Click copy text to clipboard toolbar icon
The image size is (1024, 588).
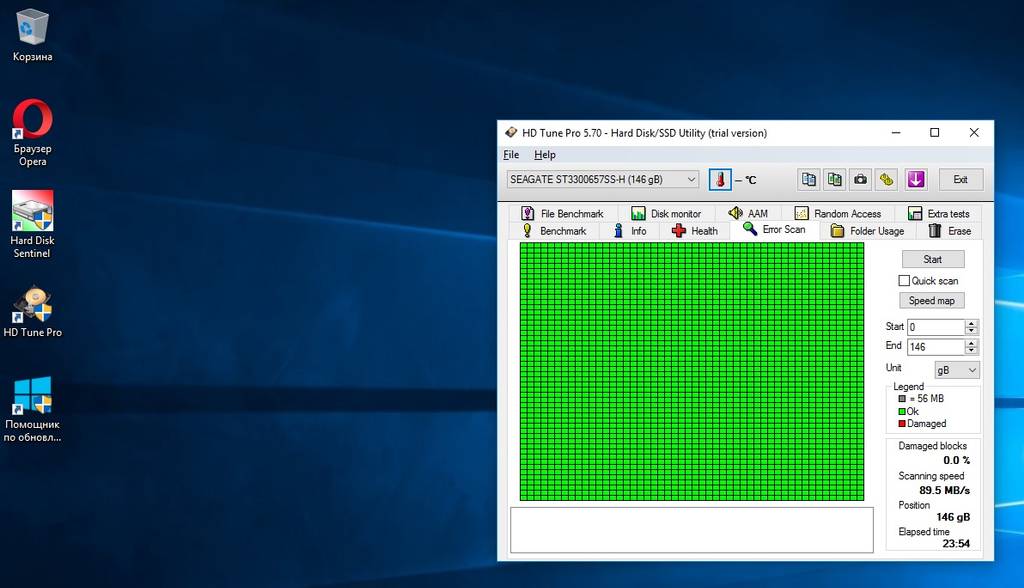[808, 180]
